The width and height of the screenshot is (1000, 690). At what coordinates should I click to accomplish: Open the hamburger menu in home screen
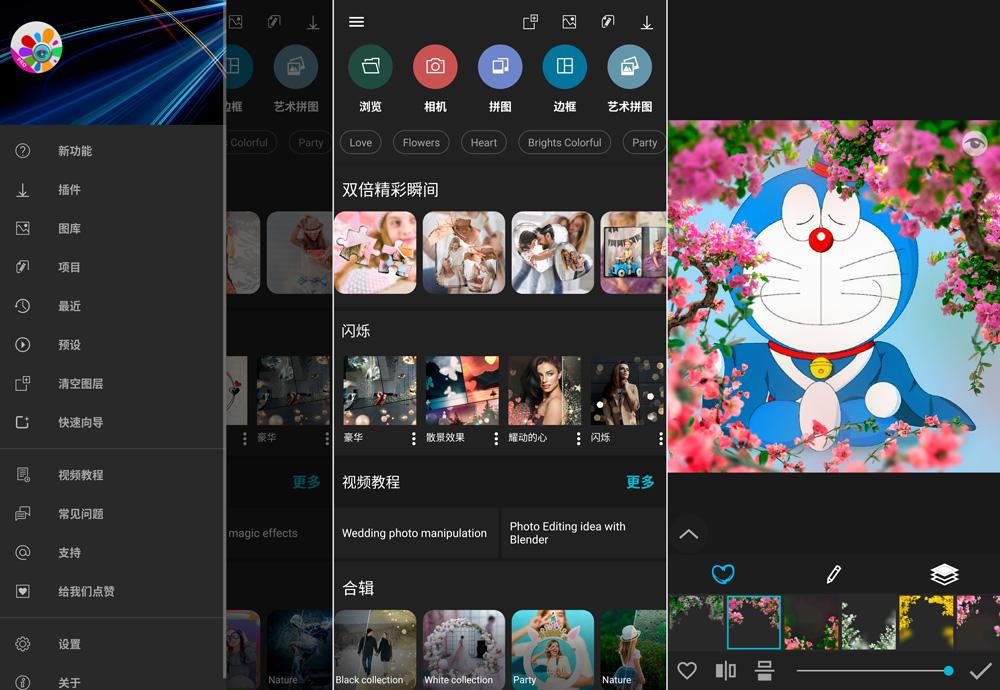tap(357, 22)
